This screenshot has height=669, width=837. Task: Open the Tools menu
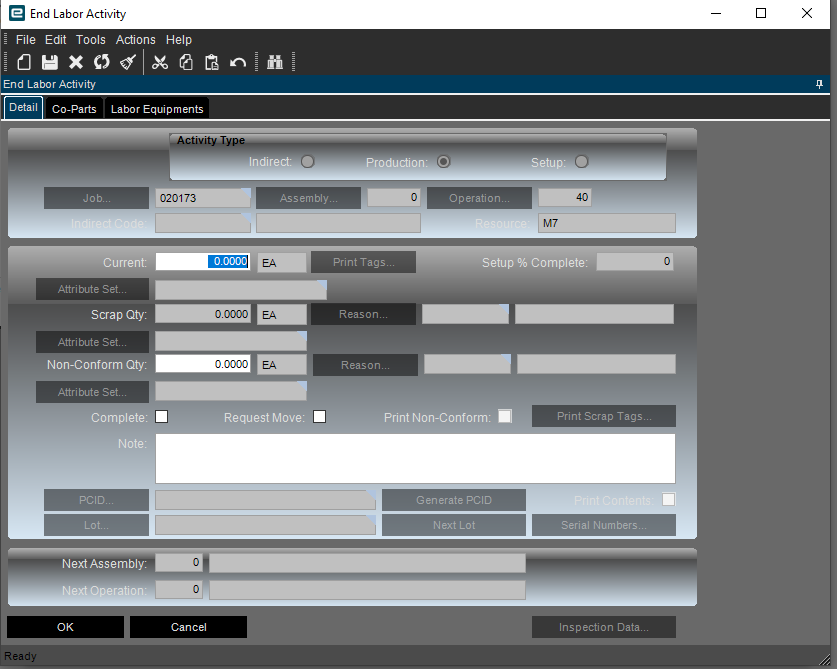91,40
